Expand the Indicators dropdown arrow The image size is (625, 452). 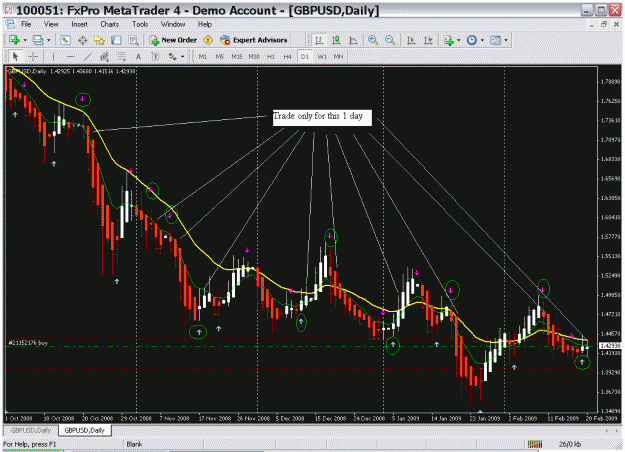click(458, 40)
